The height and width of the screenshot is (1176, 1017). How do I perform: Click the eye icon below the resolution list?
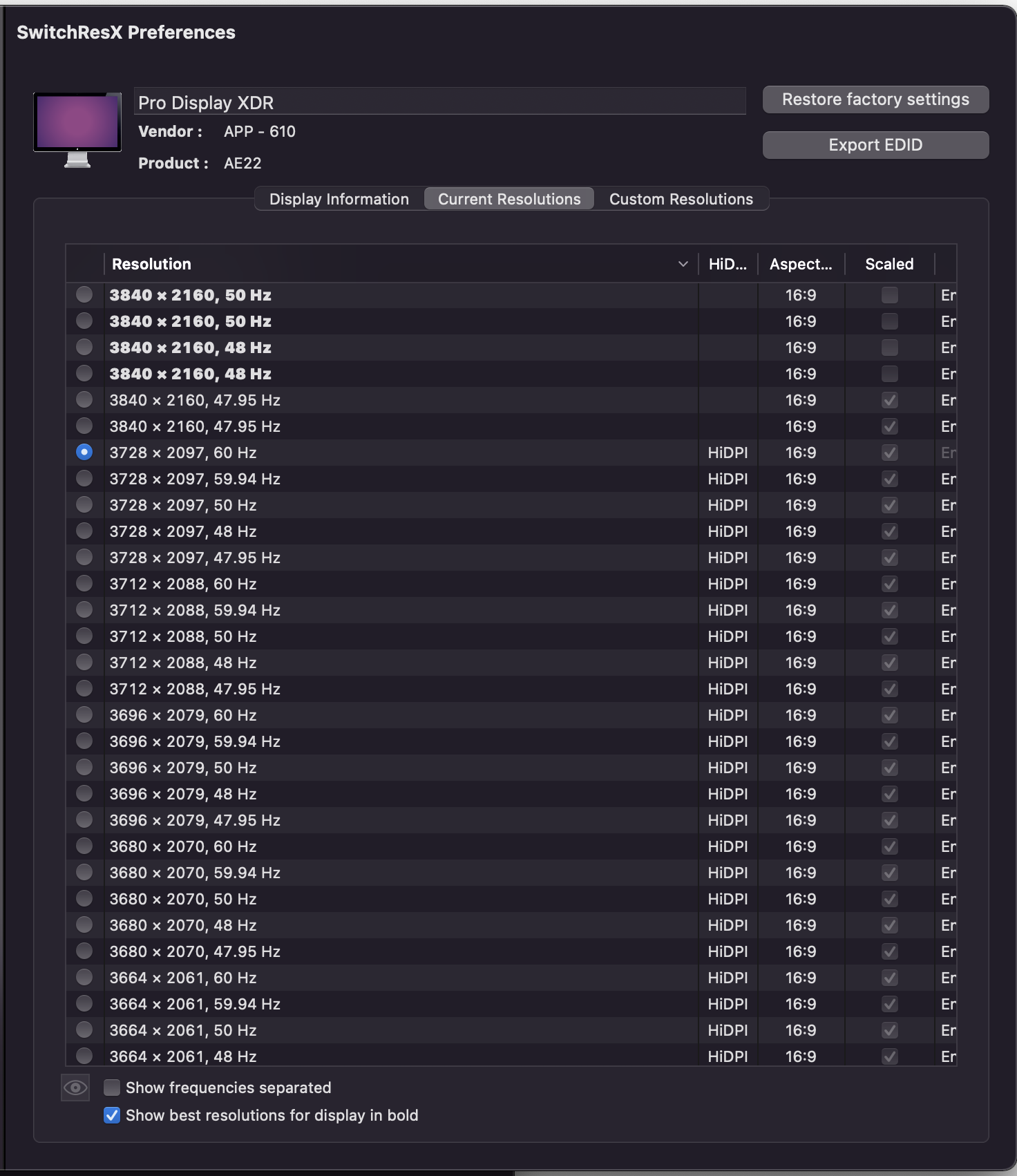coord(75,1088)
